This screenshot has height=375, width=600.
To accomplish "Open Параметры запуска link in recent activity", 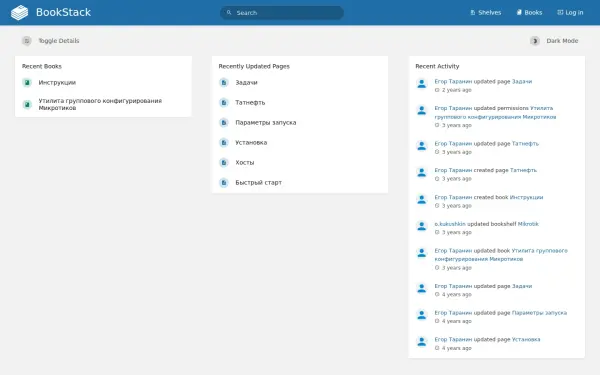I will coord(540,313).
